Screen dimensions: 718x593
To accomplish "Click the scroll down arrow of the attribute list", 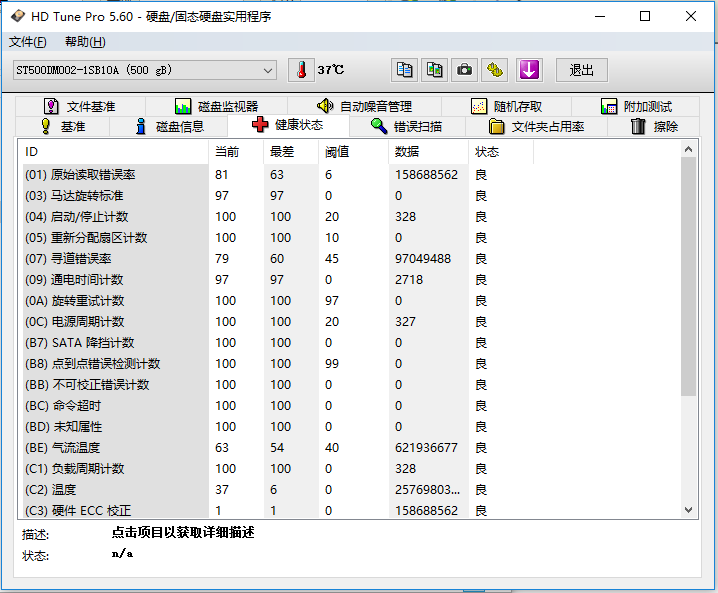I will [x=688, y=510].
